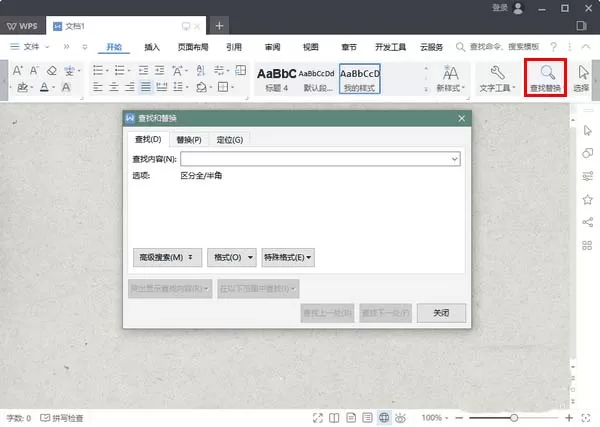
Task: Open the star icon in right sidebar
Action: [x=587, y=199]
